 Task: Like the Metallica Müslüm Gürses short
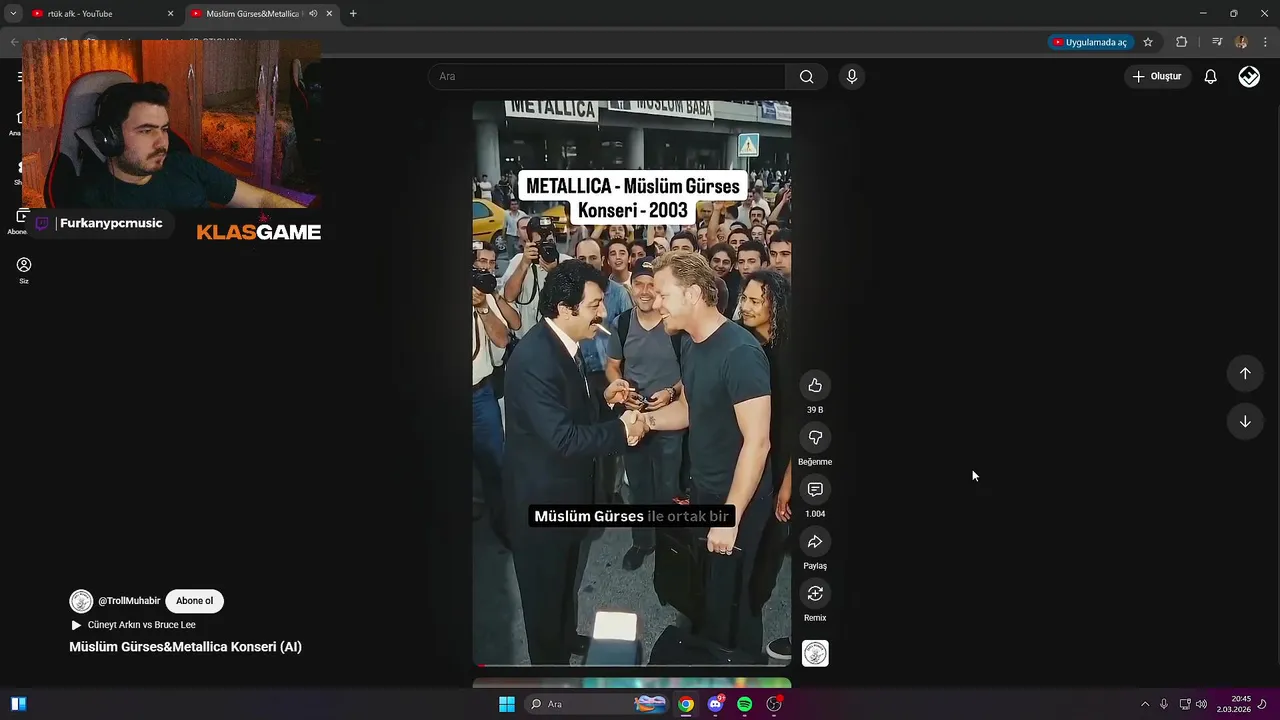[x=815, y=386]
